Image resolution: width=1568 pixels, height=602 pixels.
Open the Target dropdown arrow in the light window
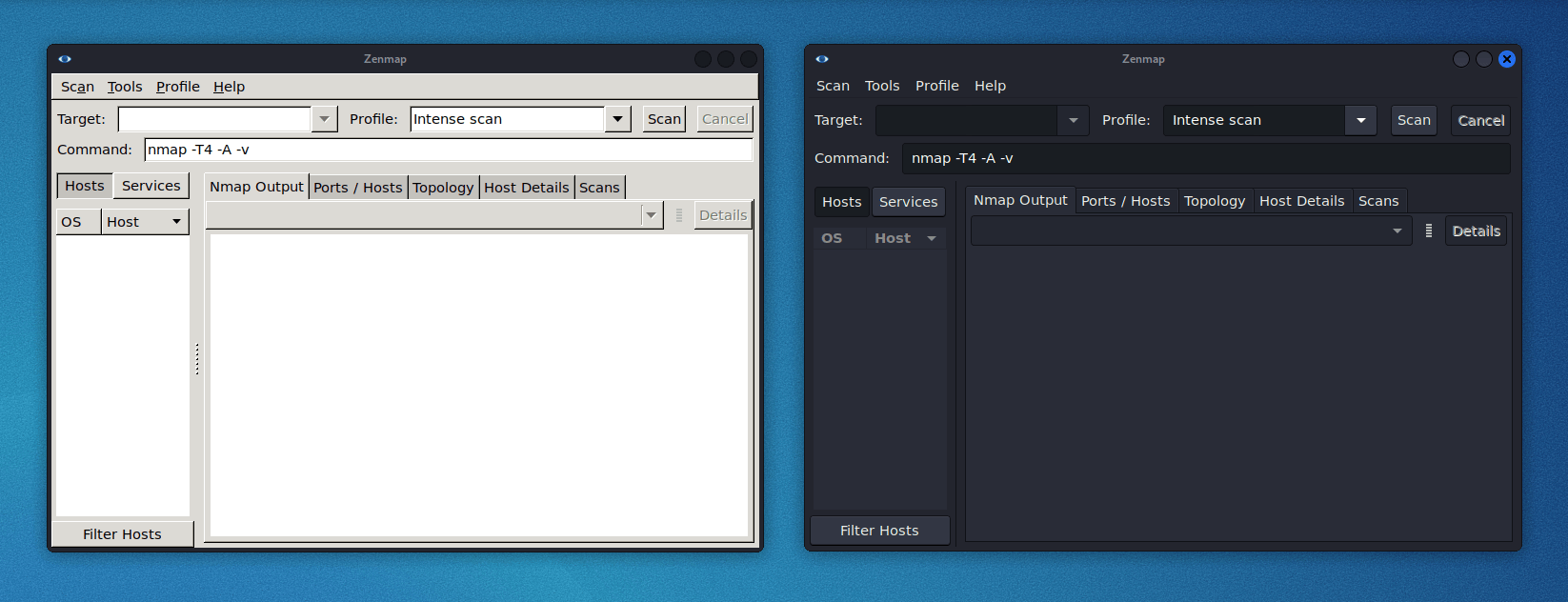(x=324, y=119)
